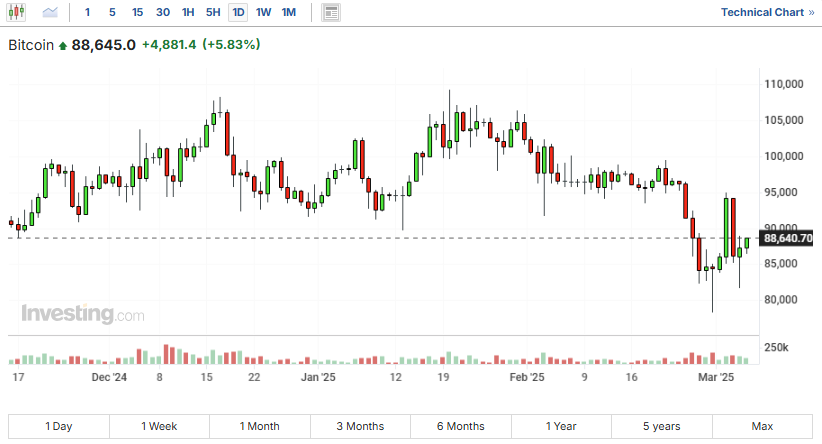Open the Technical Chart link
This screenshot has width=822, height=444.
tap(767, 12)
